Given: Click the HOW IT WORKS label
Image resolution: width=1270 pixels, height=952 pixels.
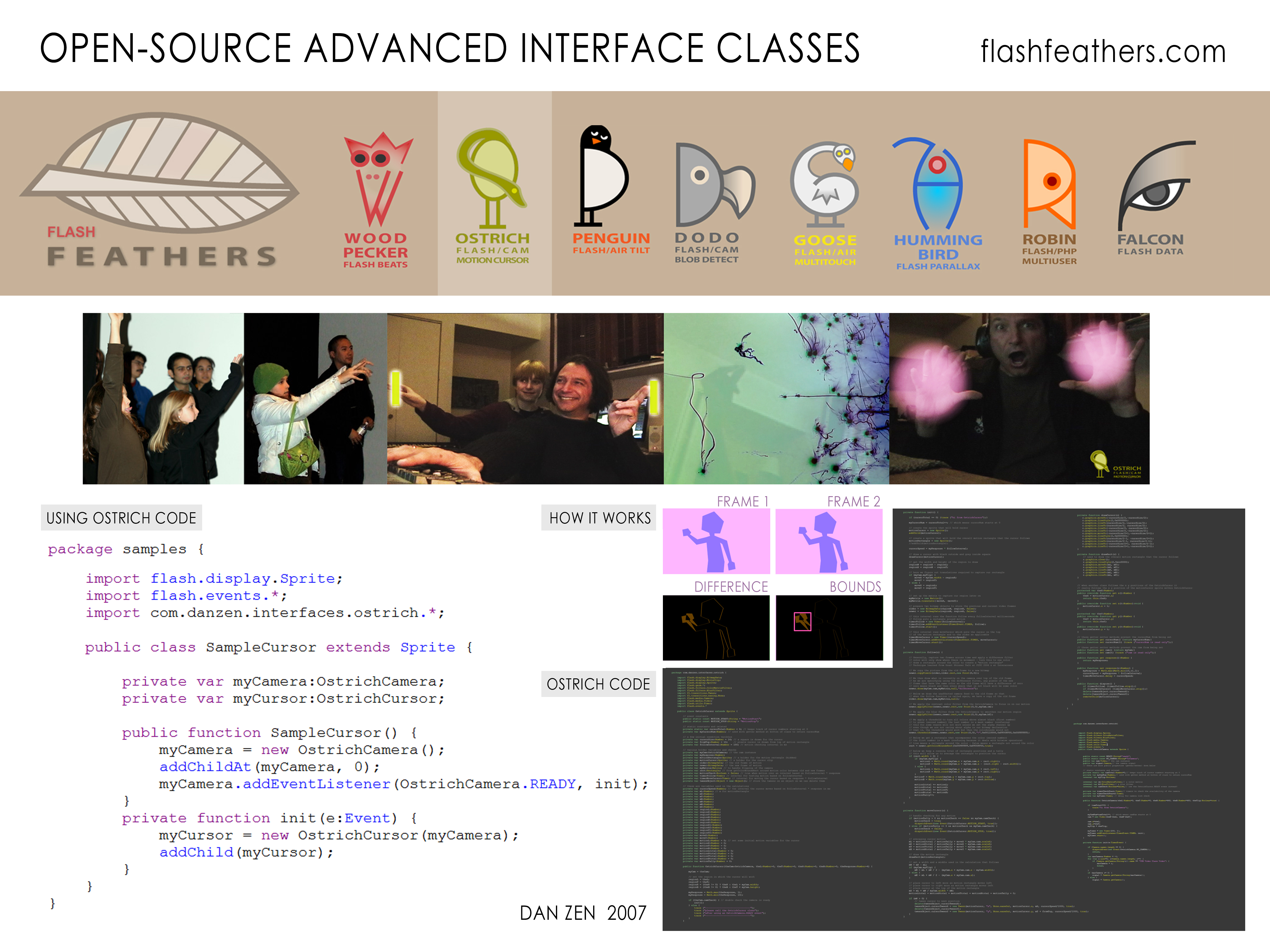Looking at the screenshot, I should pos(599,518).
